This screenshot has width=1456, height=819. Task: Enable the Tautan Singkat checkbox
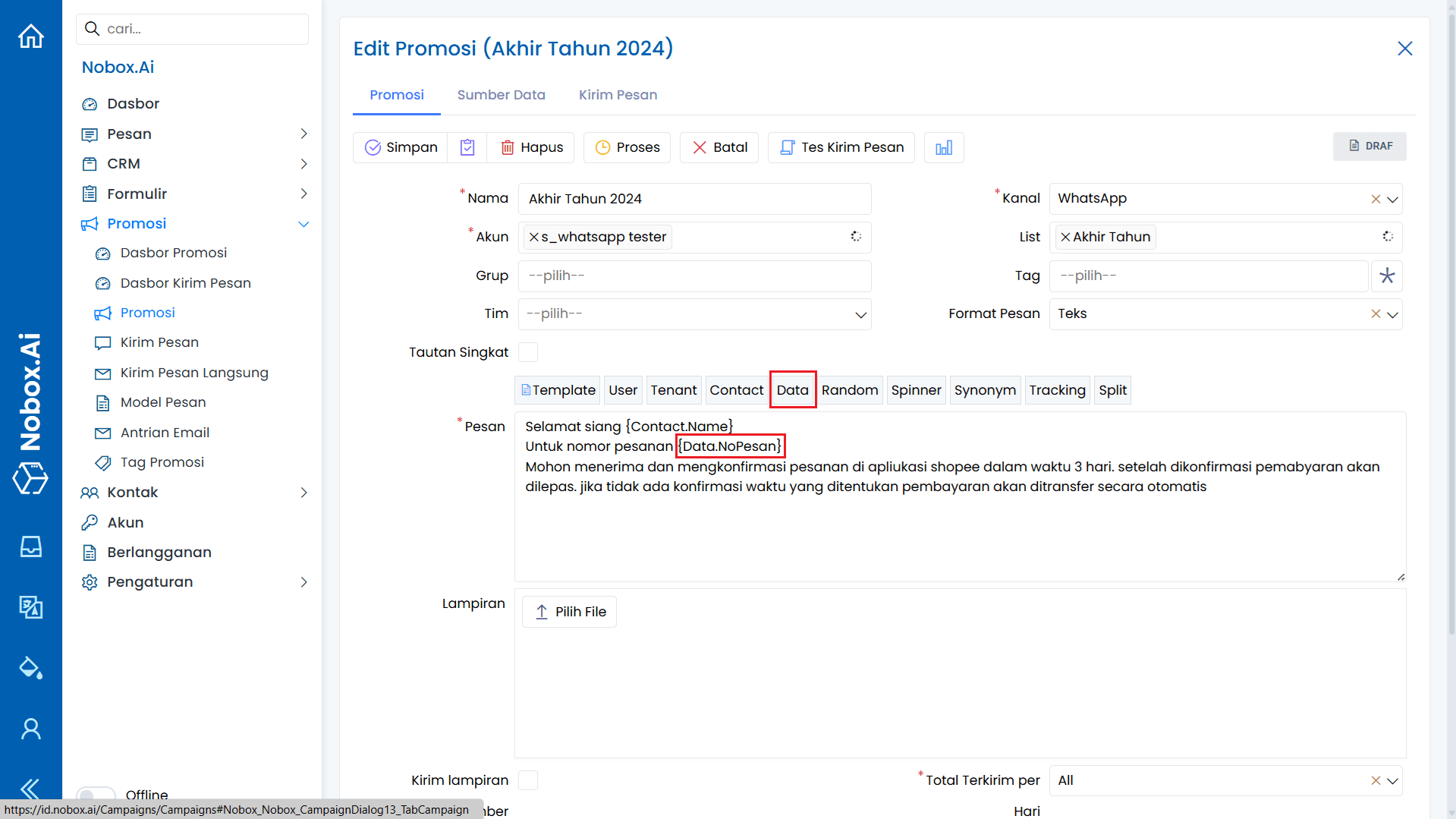pyautogui.click(x=528, y=352)
